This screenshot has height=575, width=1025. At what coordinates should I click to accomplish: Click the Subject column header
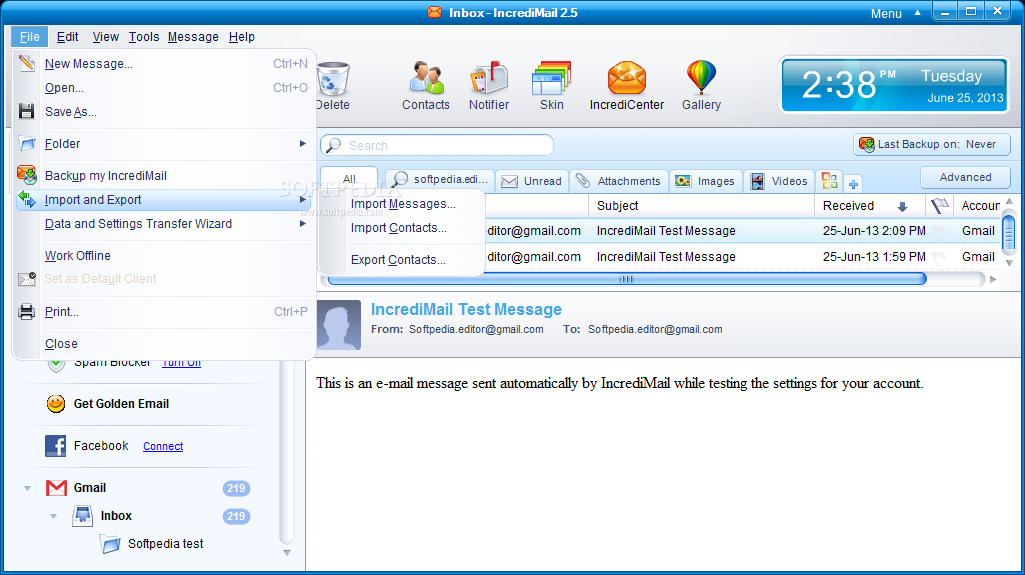point(701,206)
